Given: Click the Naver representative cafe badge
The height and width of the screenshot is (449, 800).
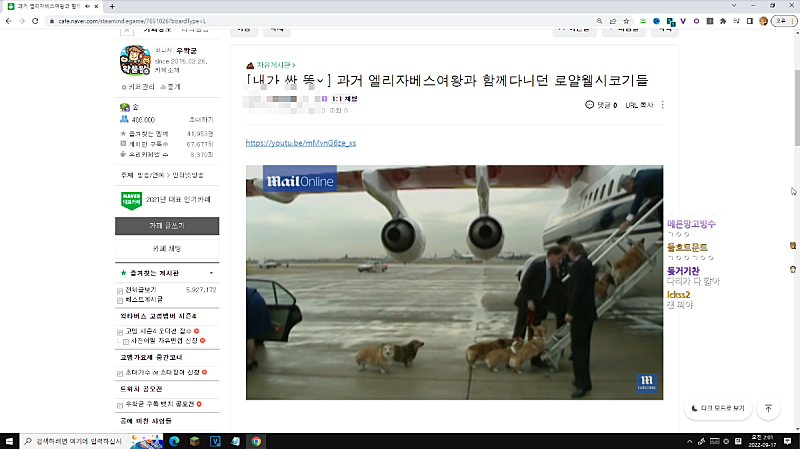Looking at the screenshot, I should click(x=131, y=200).
